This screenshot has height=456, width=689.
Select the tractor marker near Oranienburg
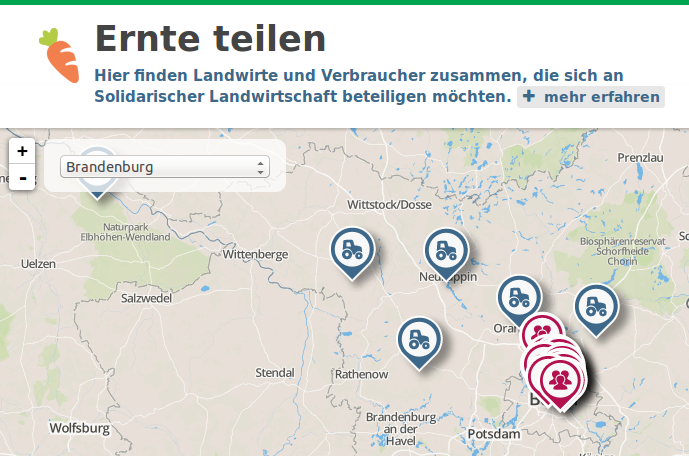click(x=519, y=300)
